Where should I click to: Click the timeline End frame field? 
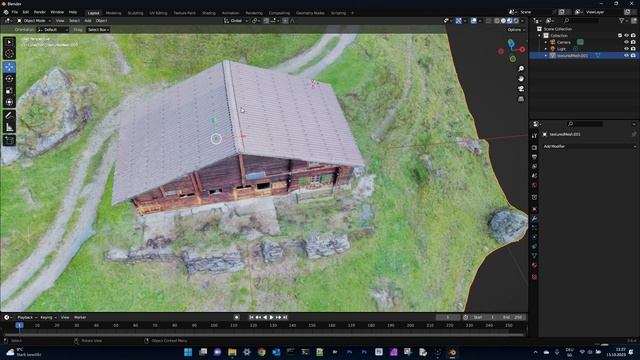pos(512,317)
